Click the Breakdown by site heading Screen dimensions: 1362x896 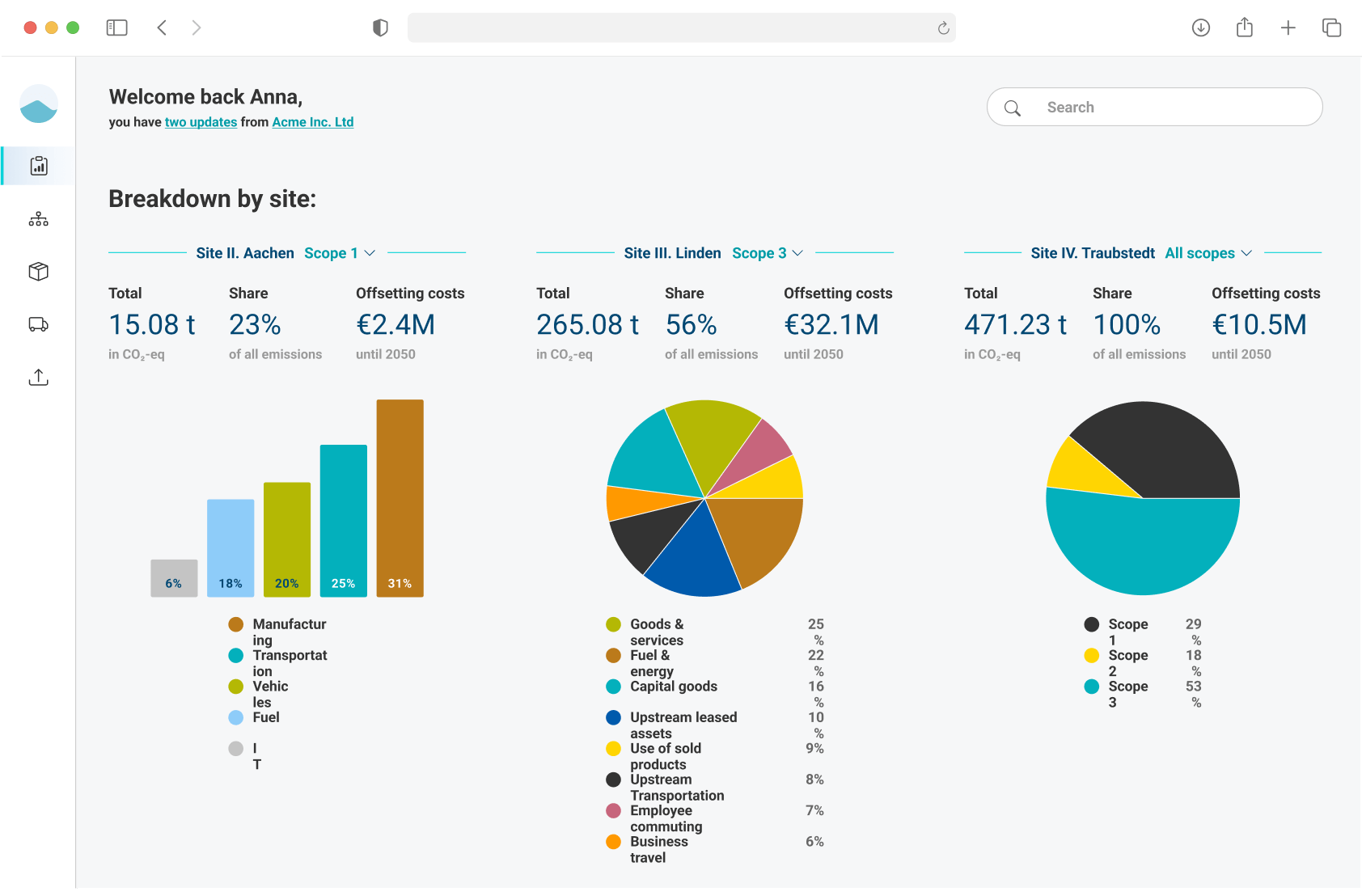point(213,199)
